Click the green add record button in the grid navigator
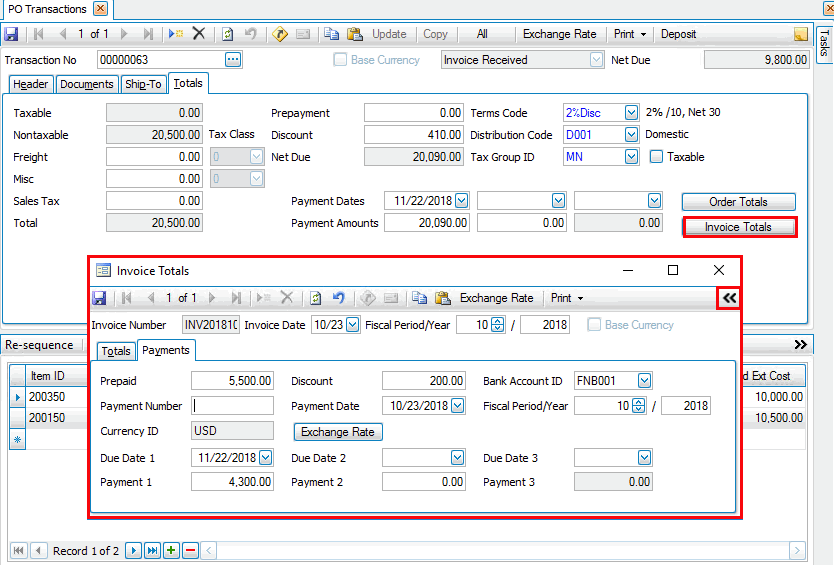The height and width of the screenshot is (565, 834). coord(171,551)
